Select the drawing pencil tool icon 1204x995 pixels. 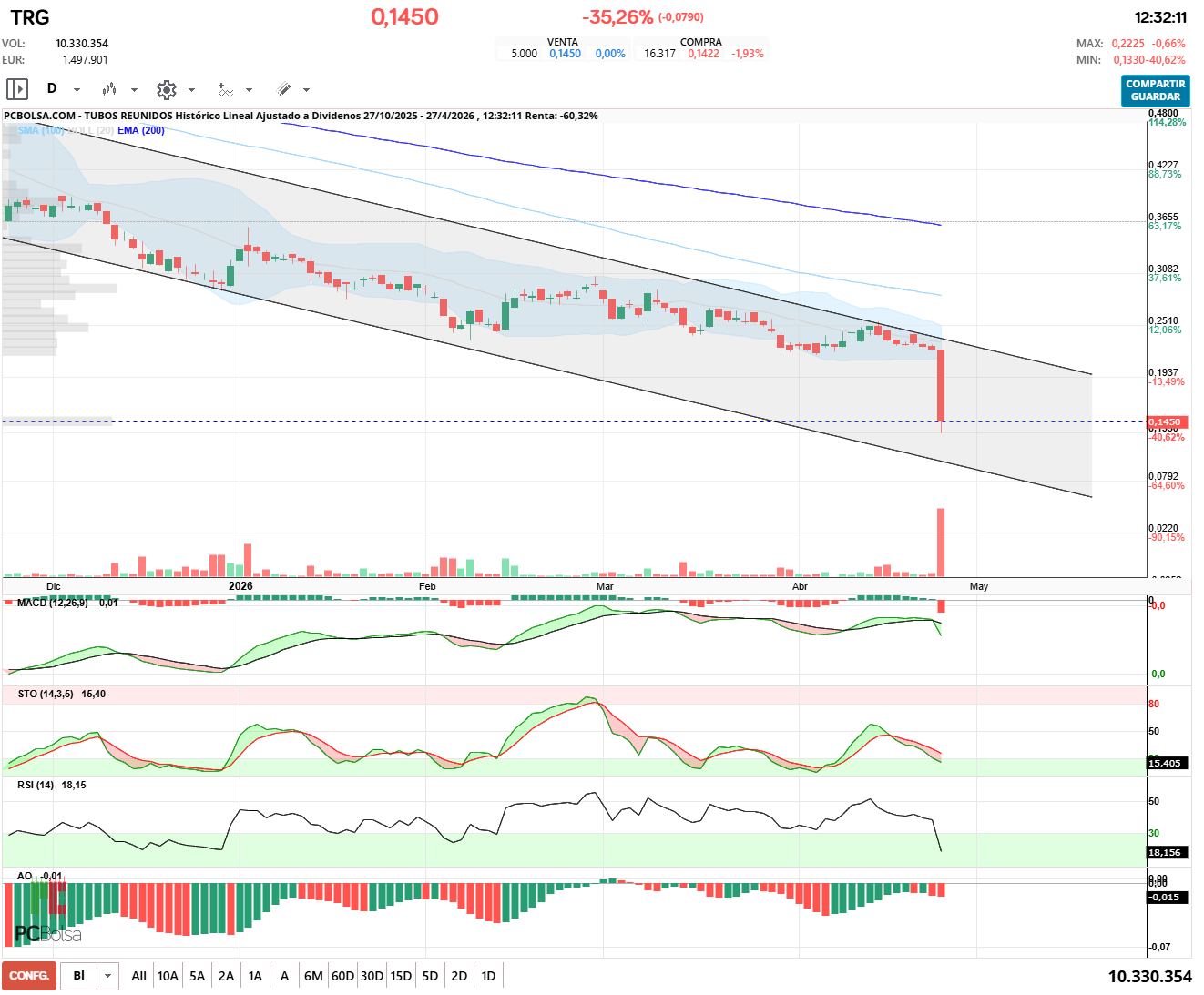click(x=283, y=89)
